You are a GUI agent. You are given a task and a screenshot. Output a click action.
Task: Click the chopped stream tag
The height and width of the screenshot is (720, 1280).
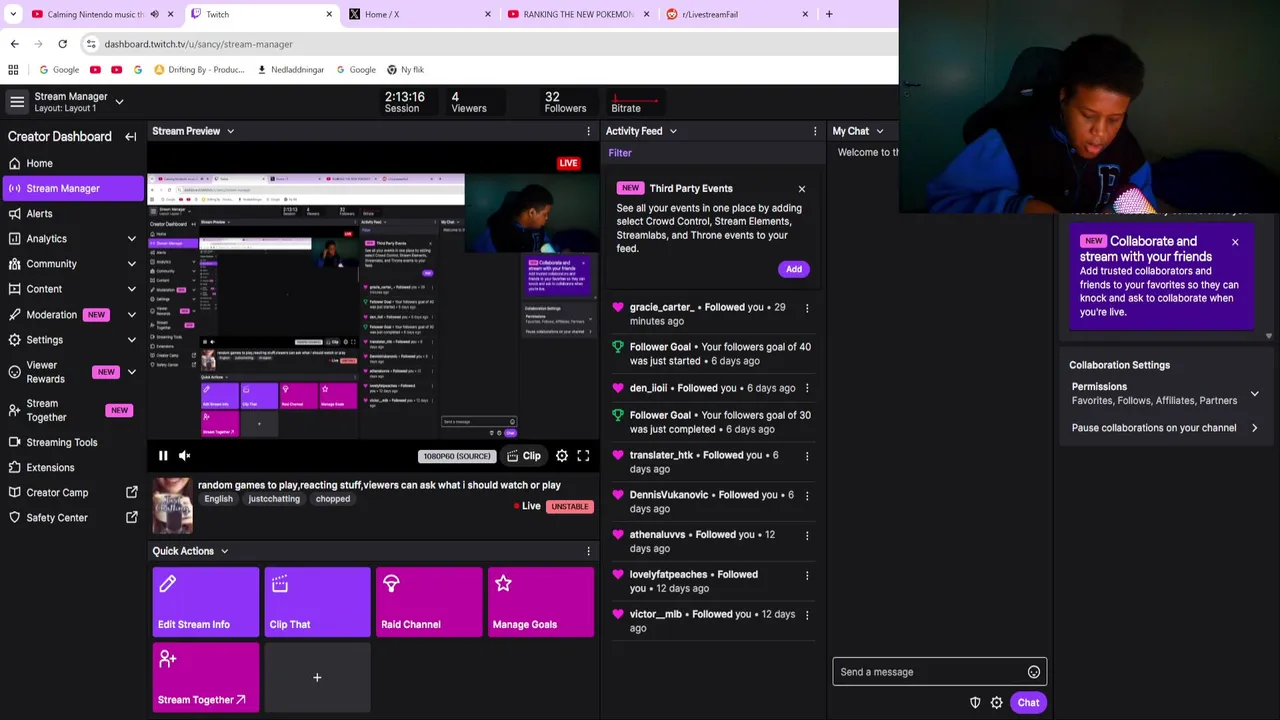click(333, 499)
